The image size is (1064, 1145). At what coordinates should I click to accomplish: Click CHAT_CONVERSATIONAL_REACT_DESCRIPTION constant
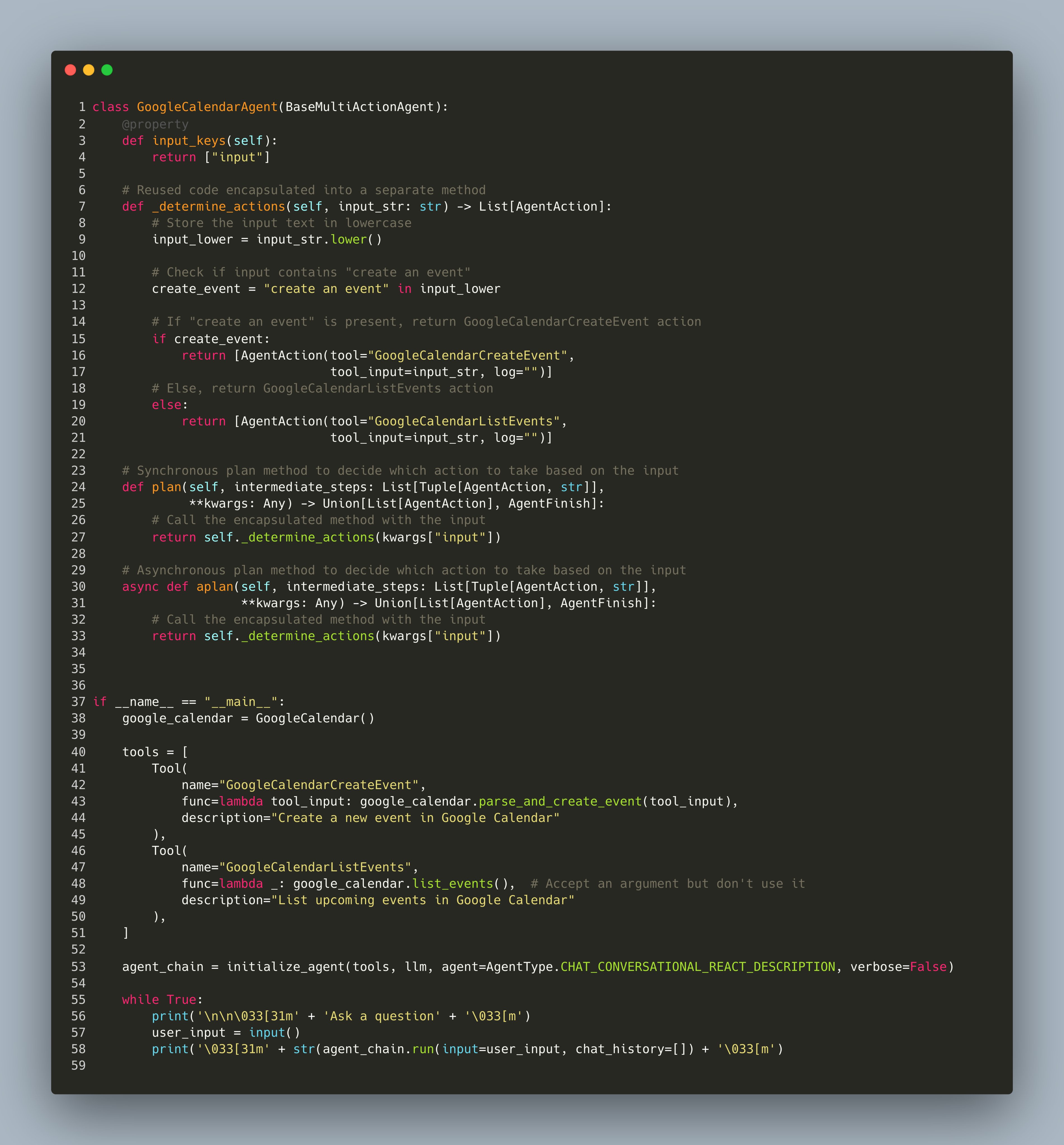tap(697, 967)
